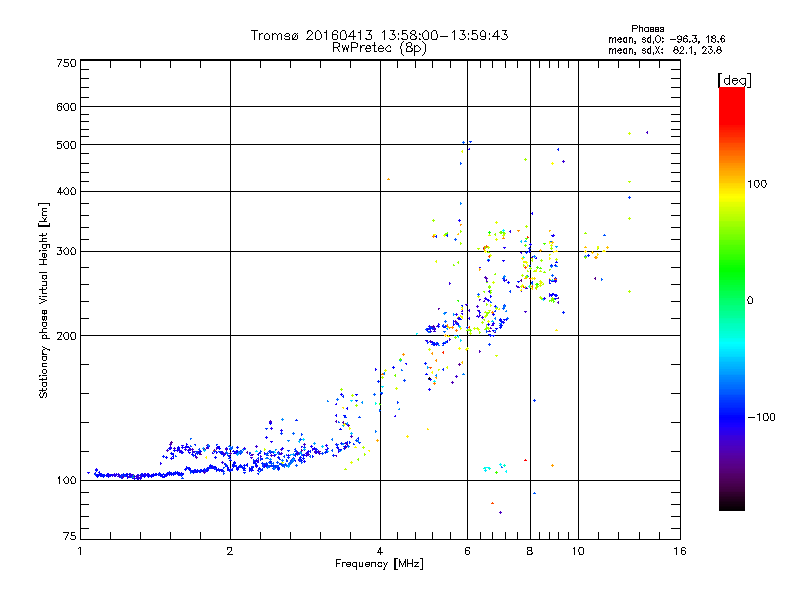Click the x-axis tick label '4'
800x600 pixels.
(380, 551)
